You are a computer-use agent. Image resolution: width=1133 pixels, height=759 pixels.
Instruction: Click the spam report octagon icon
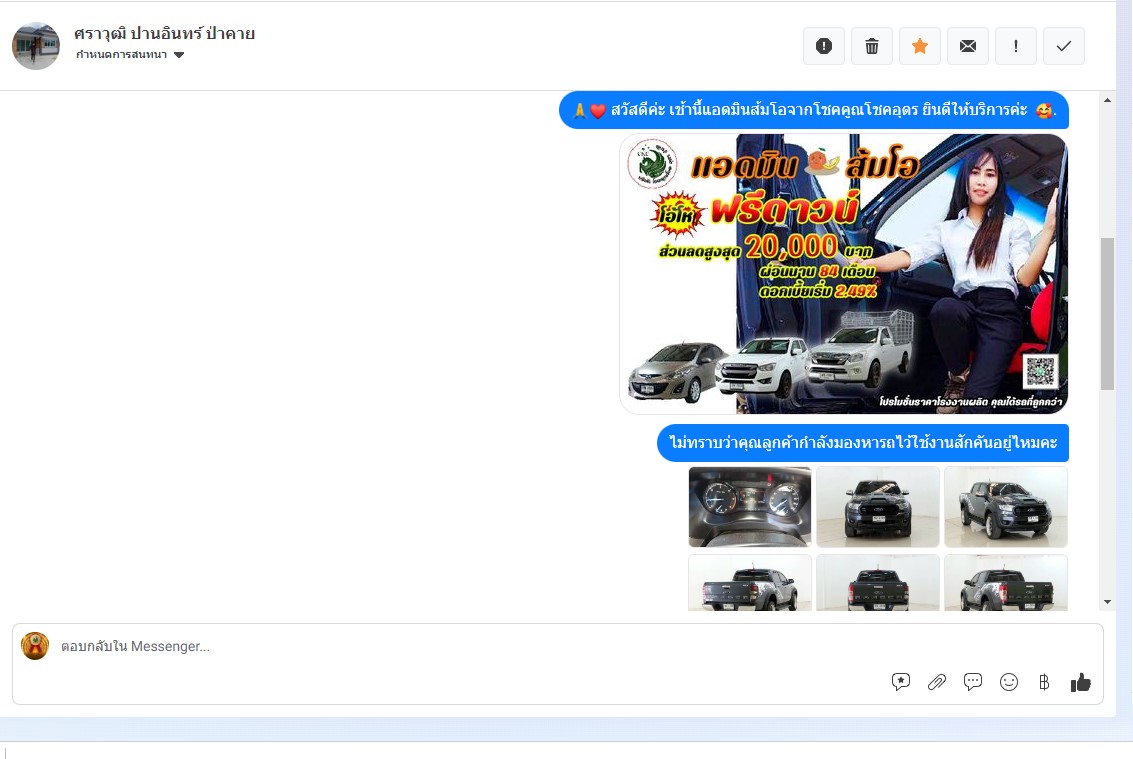click(x=824, y=46)
